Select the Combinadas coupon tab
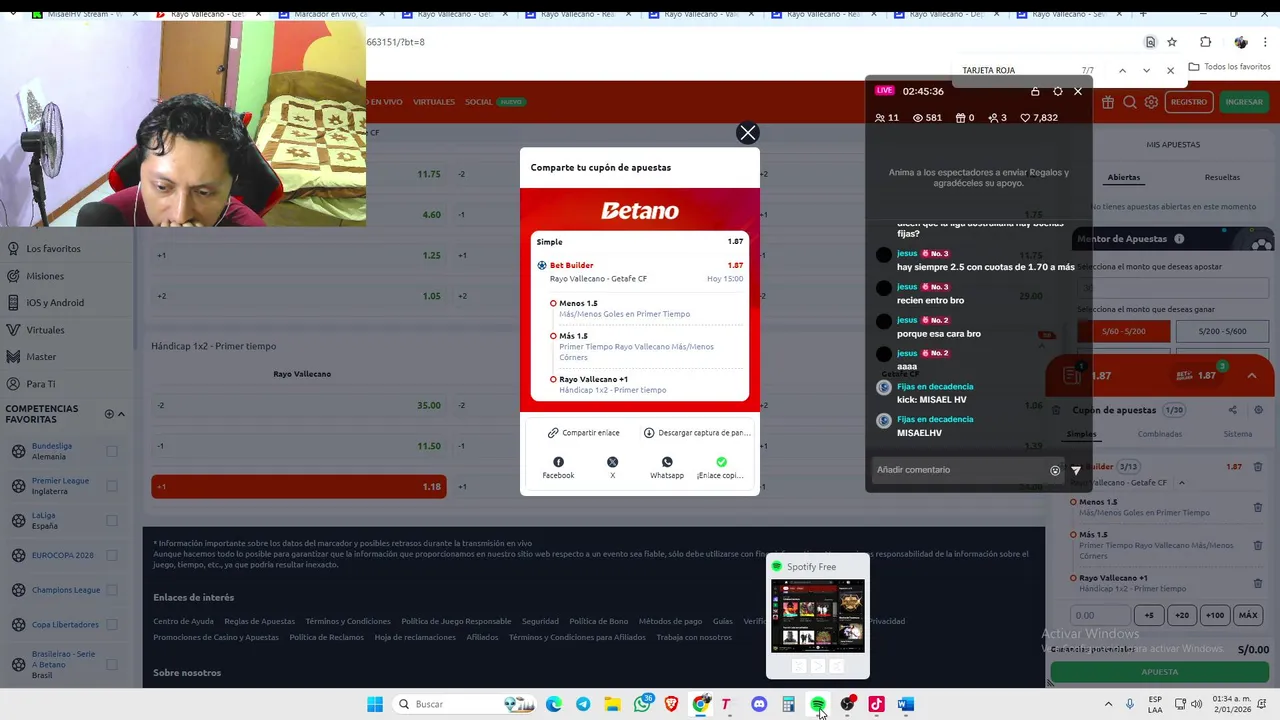Screen dimensions: 1280x720 1160,434
